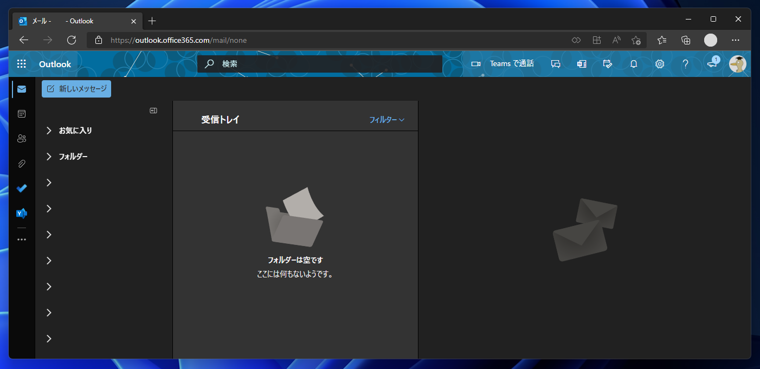Open tracking prevention icon in address bar
The width and height of the screenshot is (760, 369).
click(x=576, y=40)
